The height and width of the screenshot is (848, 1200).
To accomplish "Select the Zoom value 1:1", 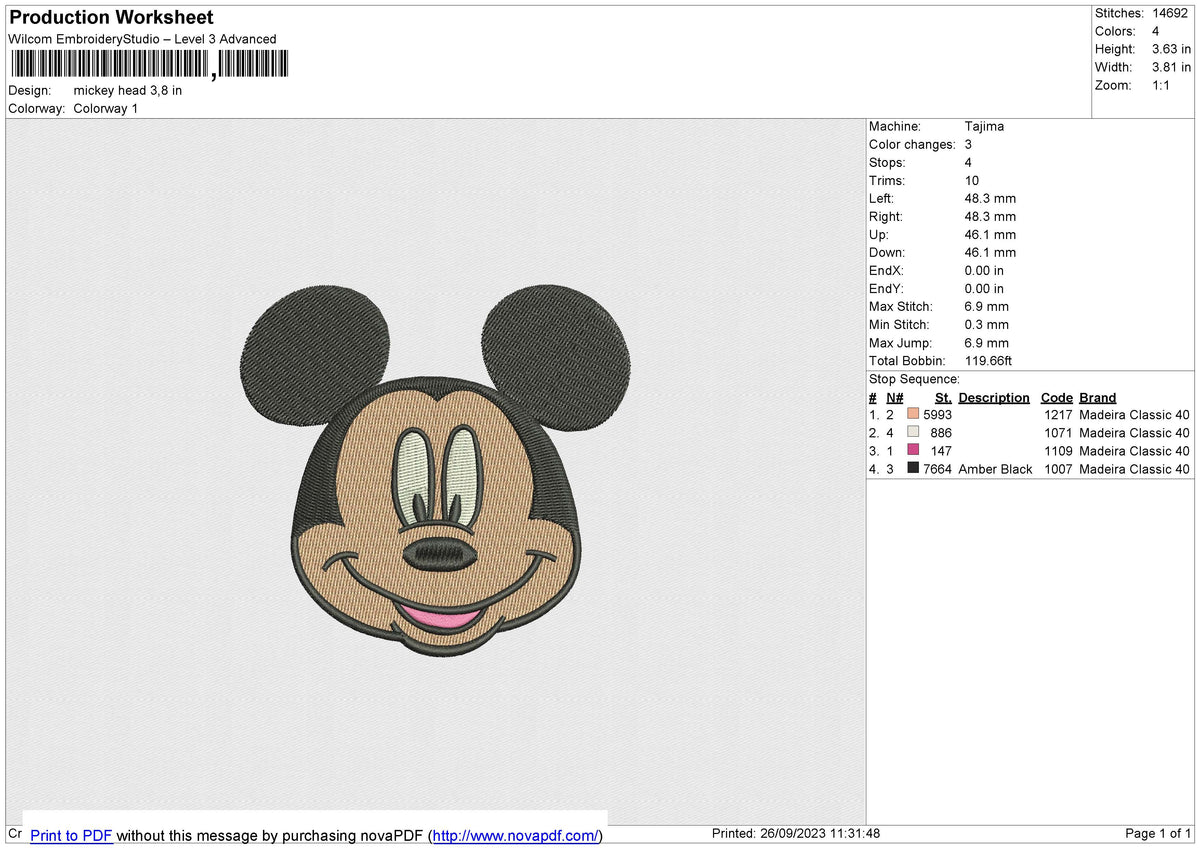I will [1161, 85].
